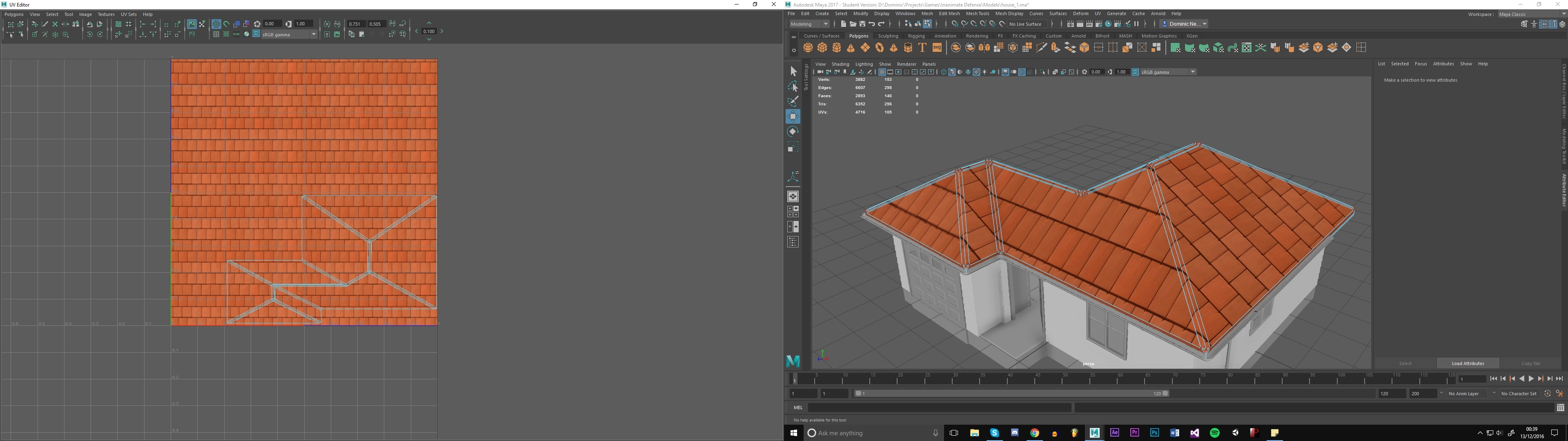1568x441 pixels.
Task: Create a polygon cone from the shelf
Action: coord(851,47)
